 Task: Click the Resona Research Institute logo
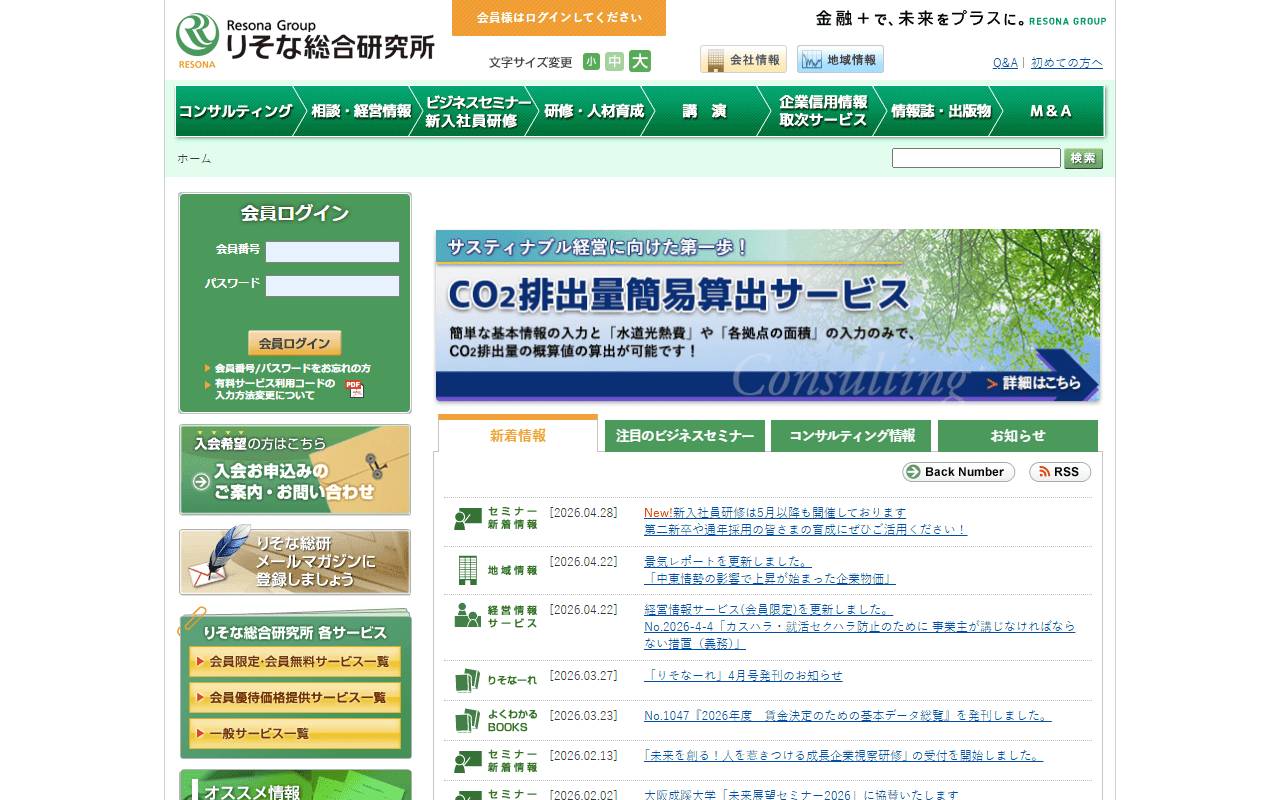click(x=305, y=40)
